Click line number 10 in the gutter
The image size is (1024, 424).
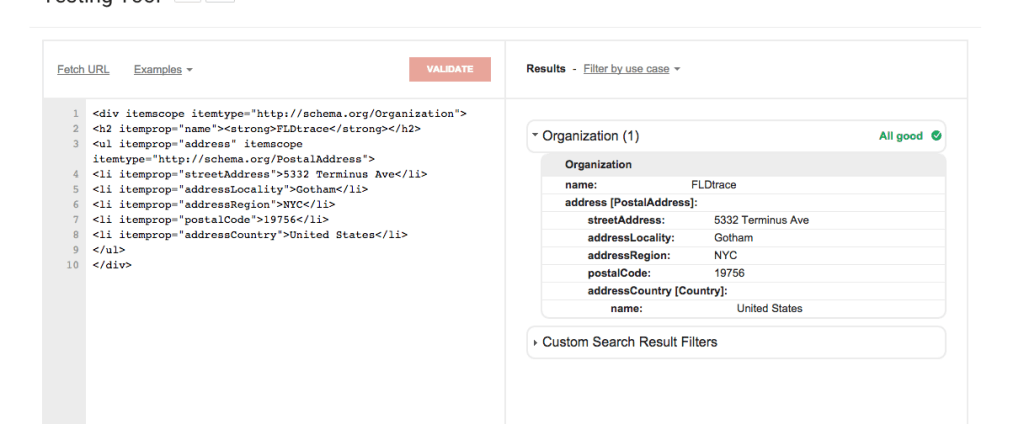click(x=73, y=264)
